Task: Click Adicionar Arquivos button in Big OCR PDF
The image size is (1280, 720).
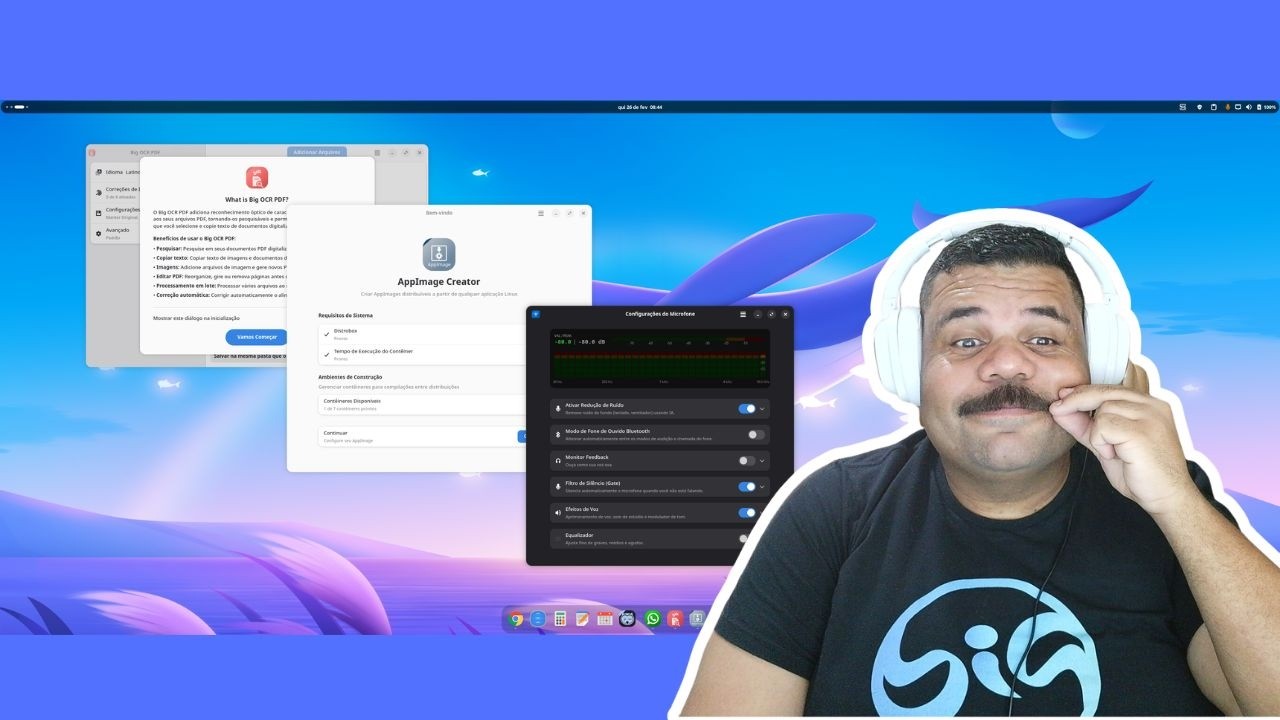Action: coord(317,152)
